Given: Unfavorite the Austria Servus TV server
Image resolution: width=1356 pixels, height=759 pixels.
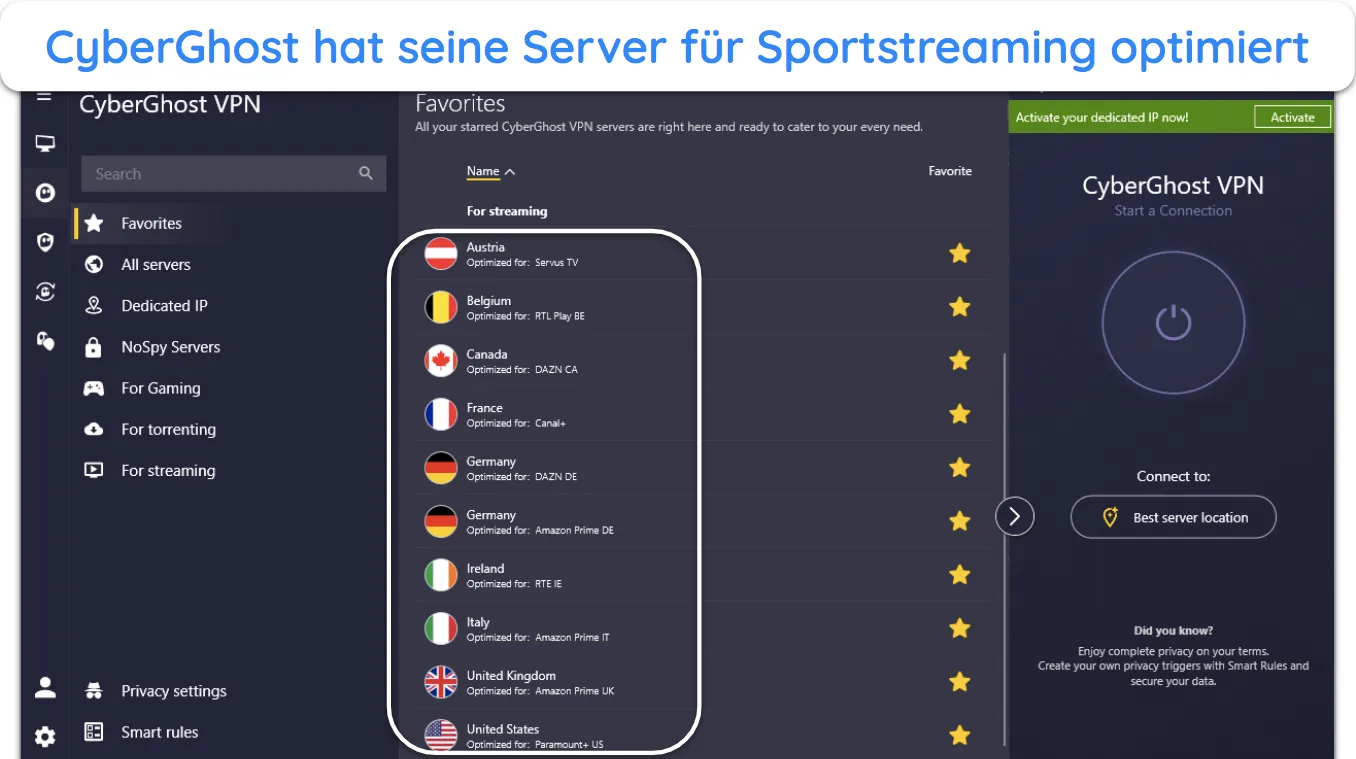Looking at the screenshot, I should [959, 254].
